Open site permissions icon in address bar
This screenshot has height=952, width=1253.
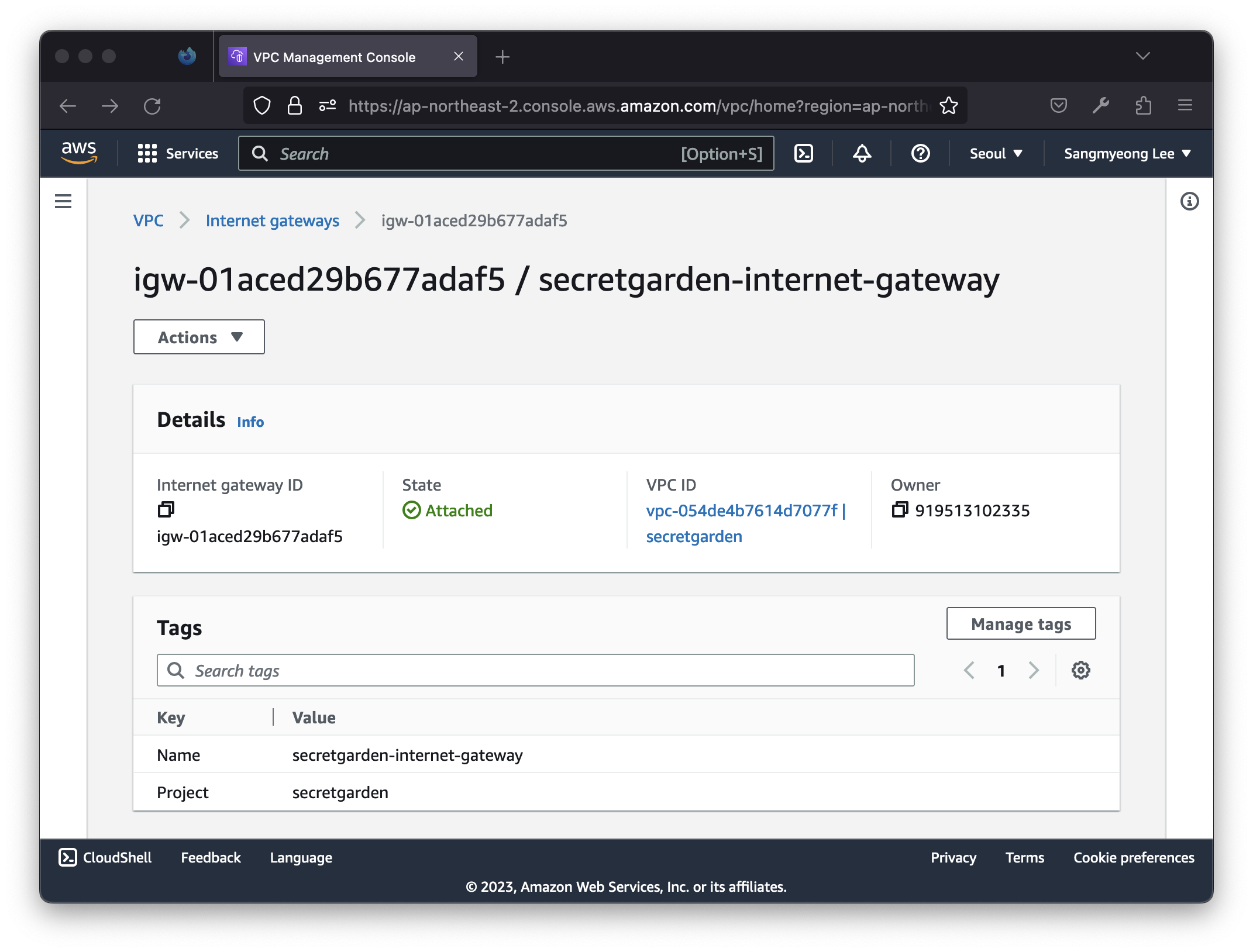coord(328,106)
